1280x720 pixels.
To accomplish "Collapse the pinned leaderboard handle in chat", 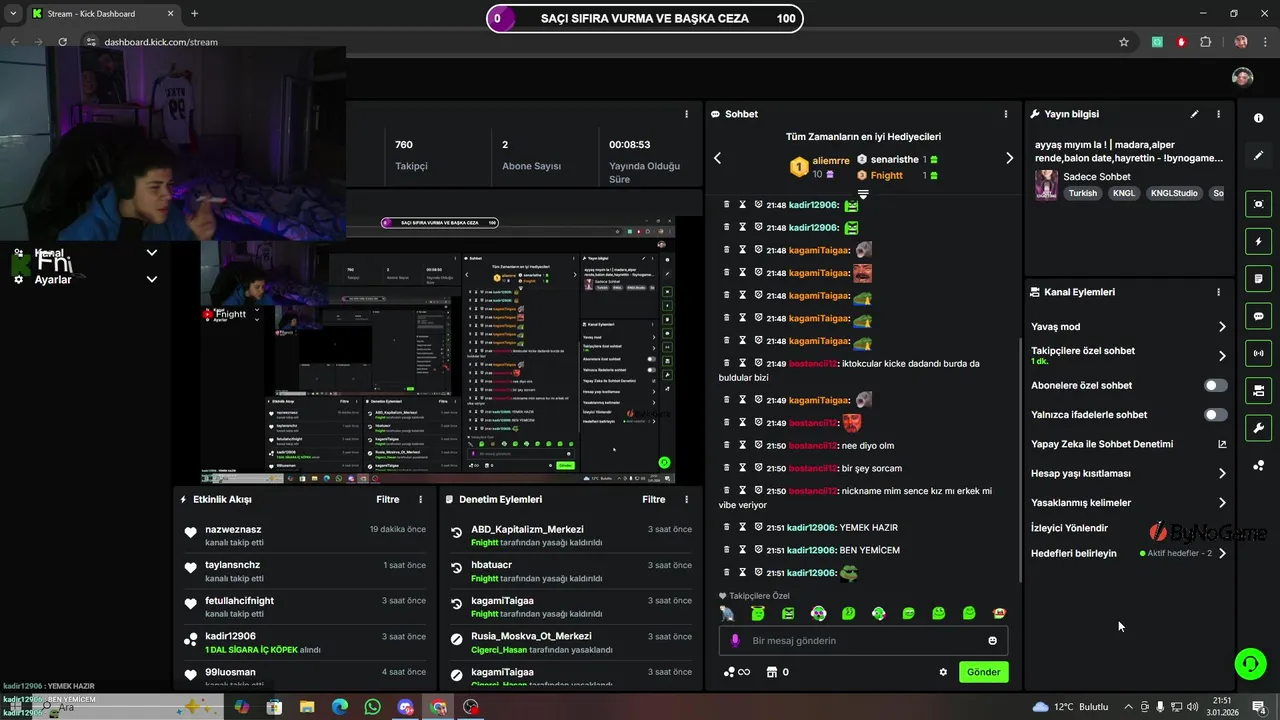I will (863, 194).
